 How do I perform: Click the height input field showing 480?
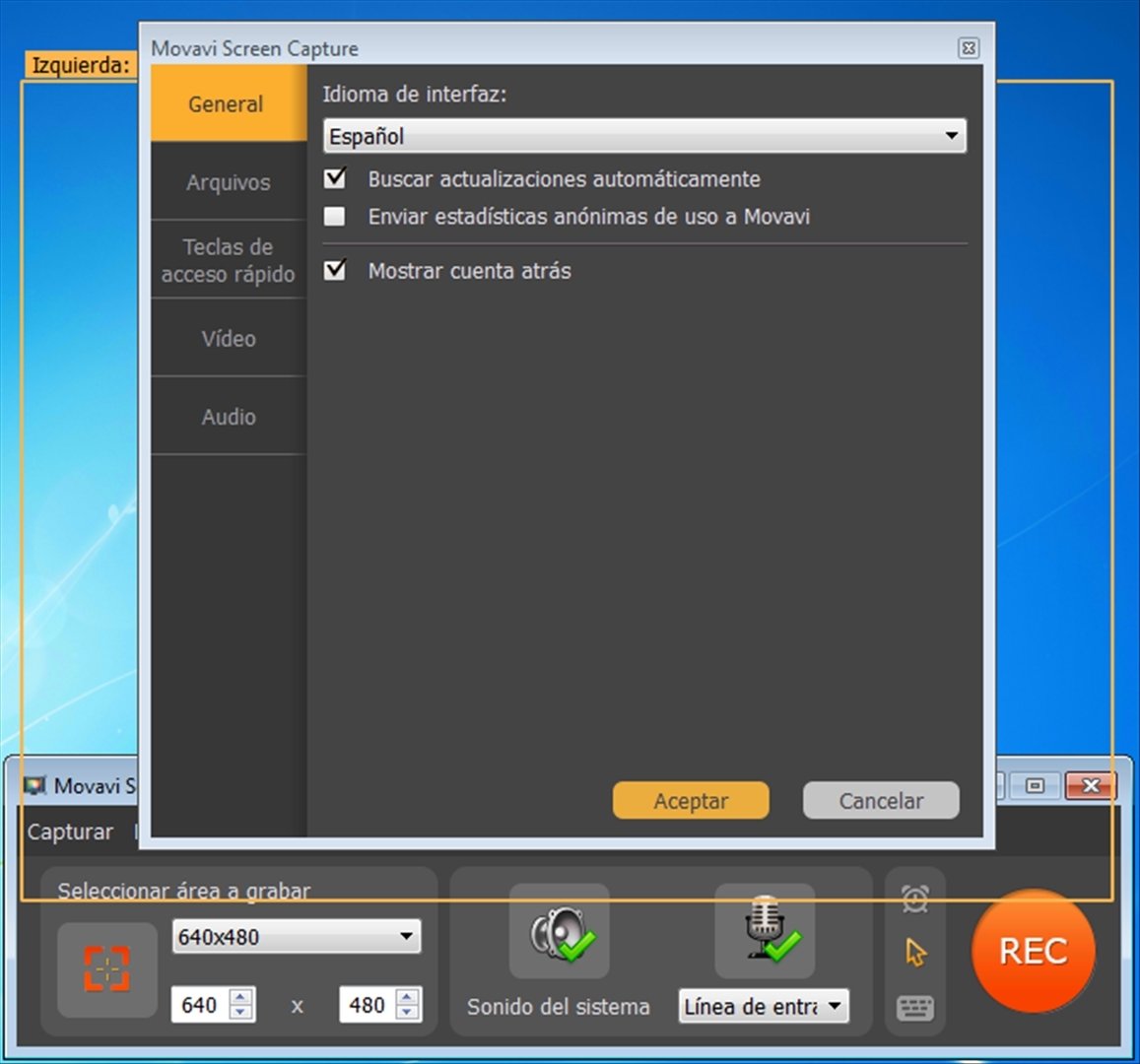coord(368,1005)
